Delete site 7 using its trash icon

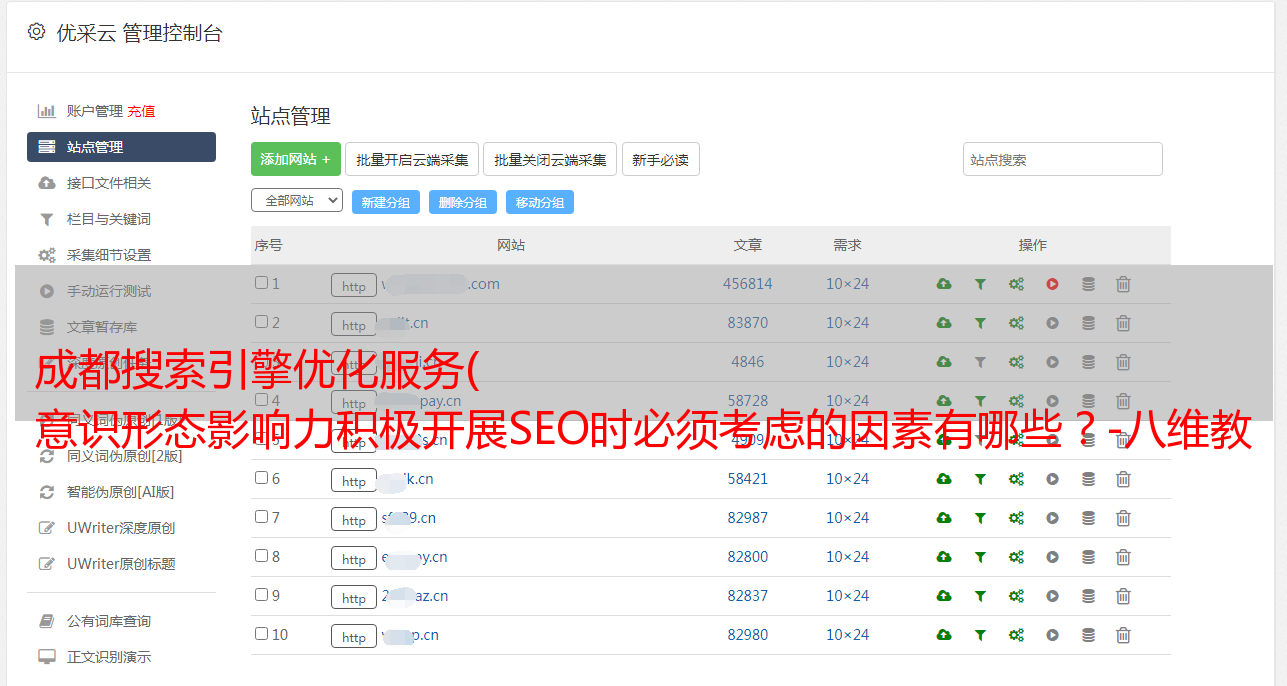point(1123,518)
